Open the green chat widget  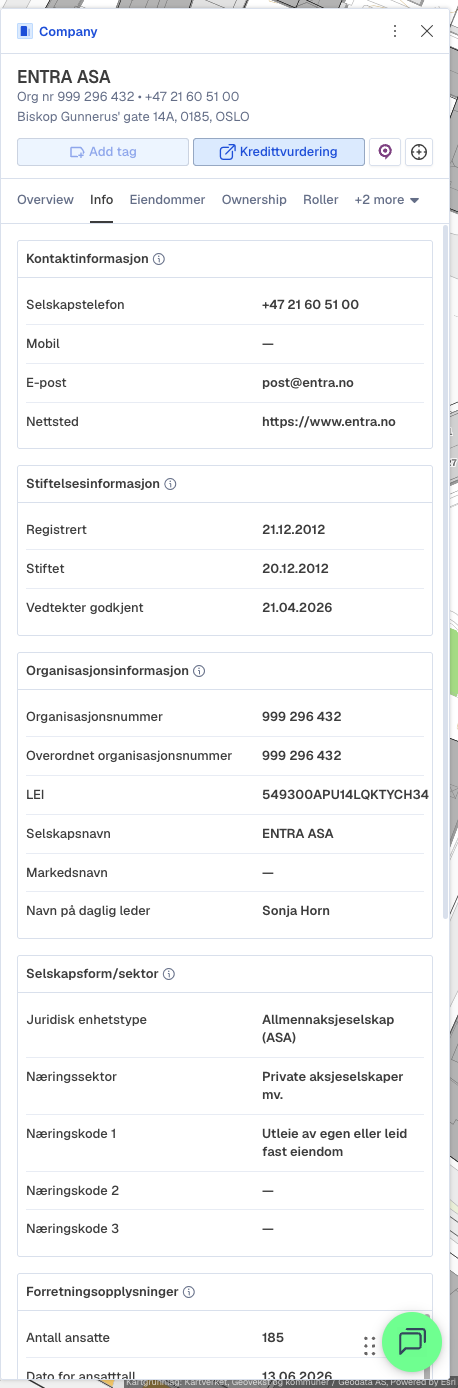(412, 1341)
